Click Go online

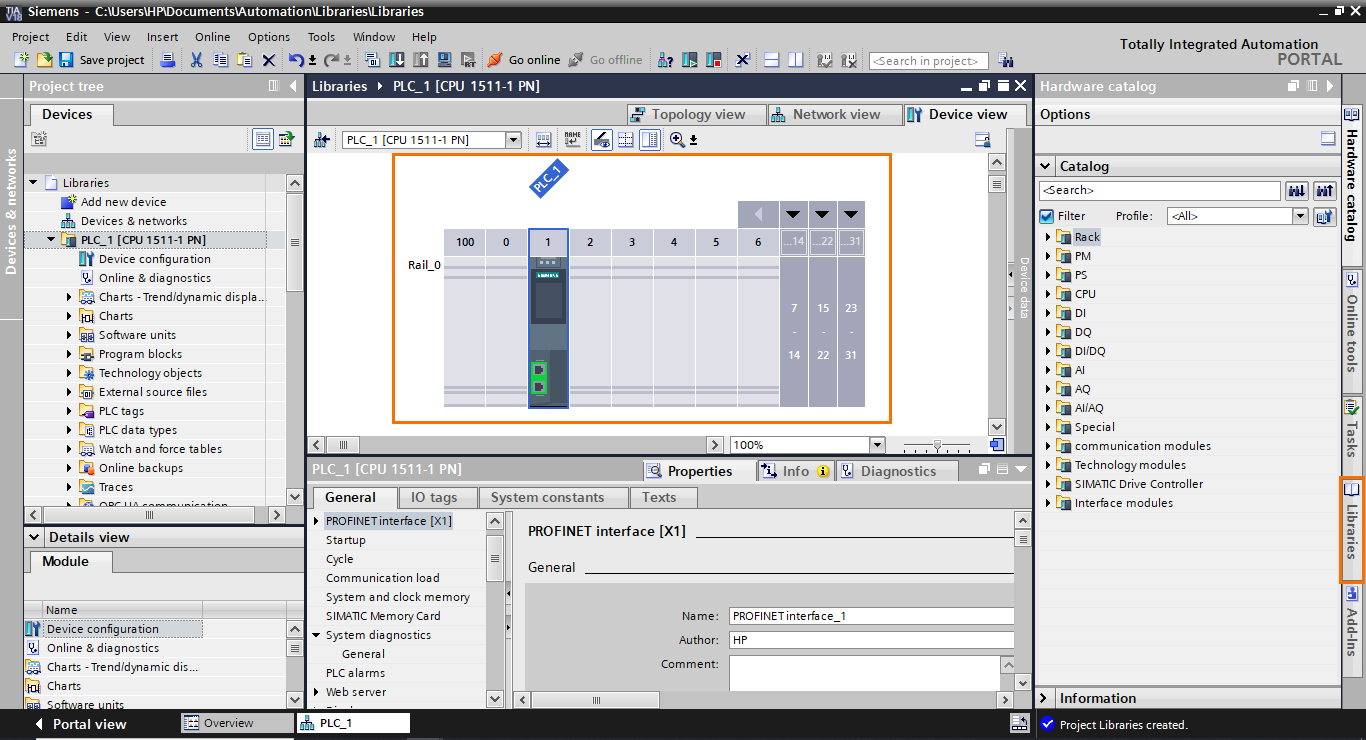pyautogui.click(x=524, y=60)
